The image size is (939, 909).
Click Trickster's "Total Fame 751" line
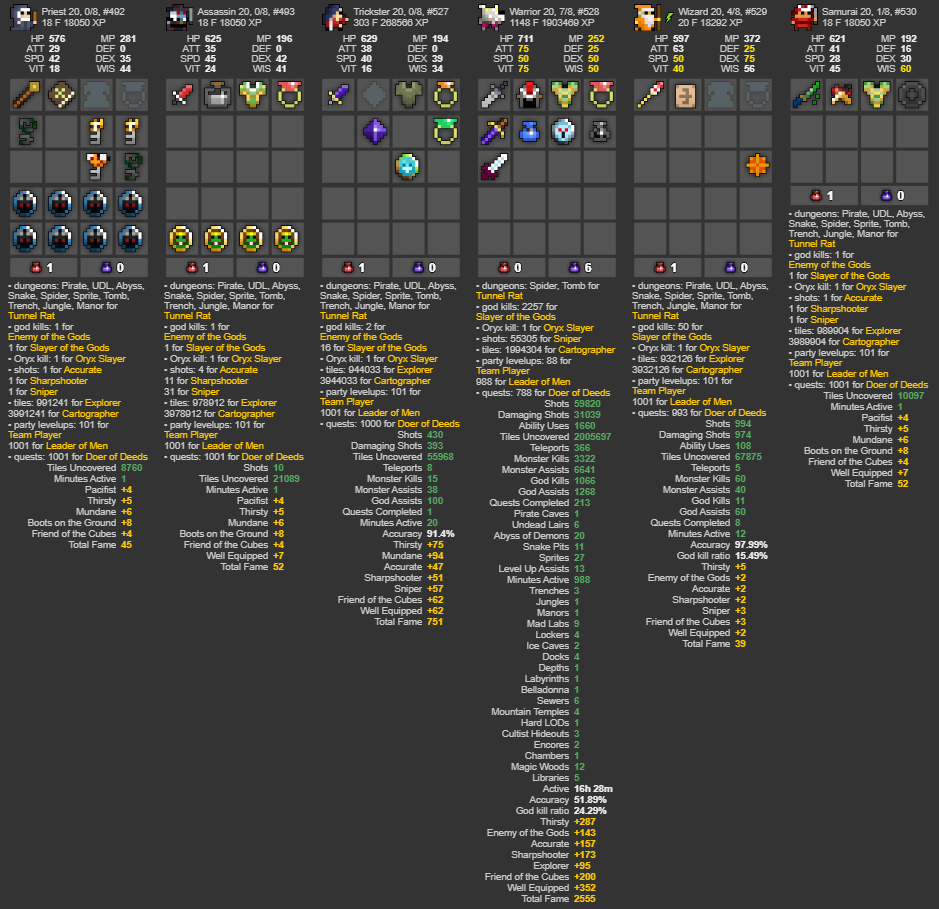tap(408, 622)
